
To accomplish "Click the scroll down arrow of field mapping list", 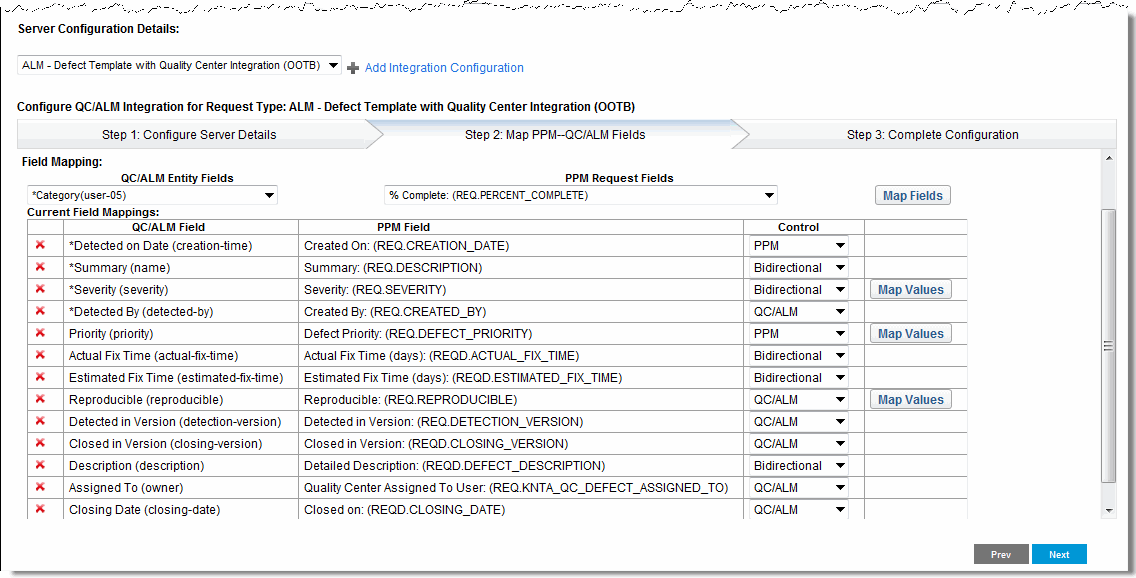I will pyautogui.click(x=1108, y=510).
